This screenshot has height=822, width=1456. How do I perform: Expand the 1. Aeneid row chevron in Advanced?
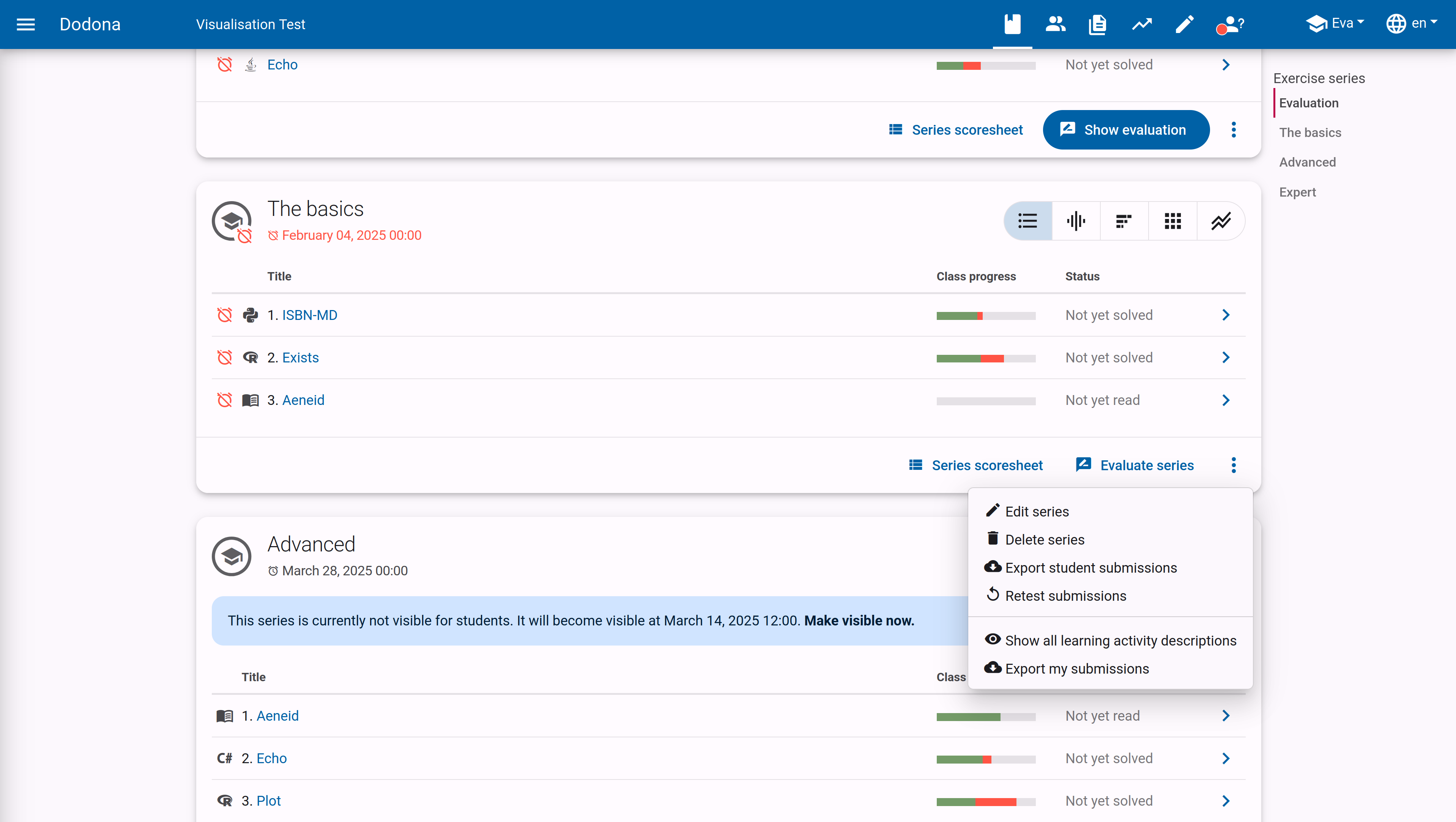click(x=1225, y=716)
